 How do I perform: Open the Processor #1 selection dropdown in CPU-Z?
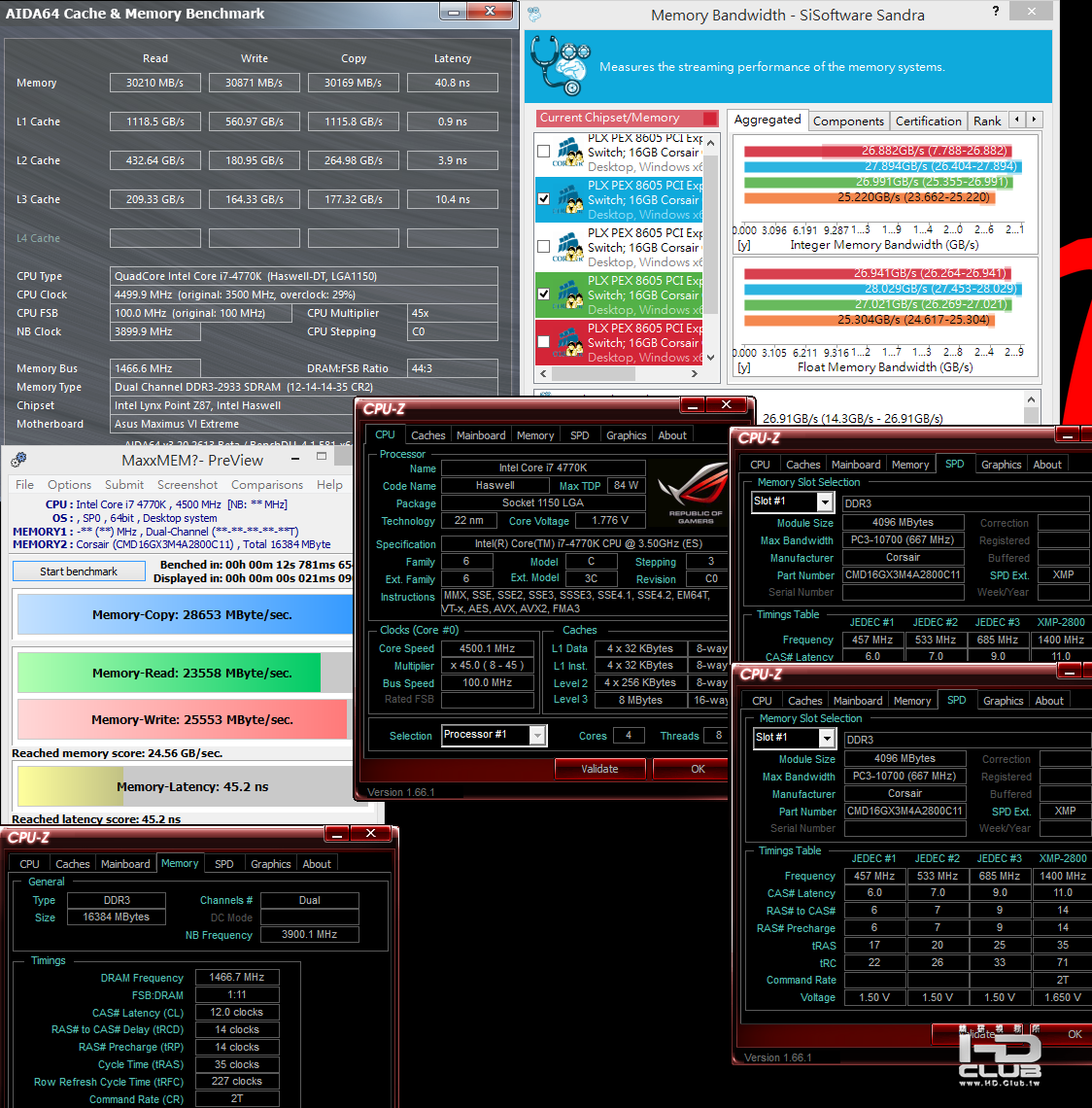click(537, 736)
